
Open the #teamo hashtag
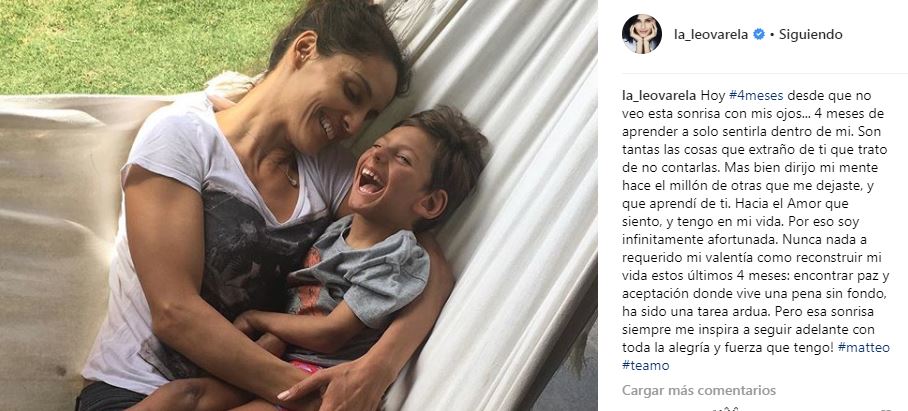click(646, 366)
